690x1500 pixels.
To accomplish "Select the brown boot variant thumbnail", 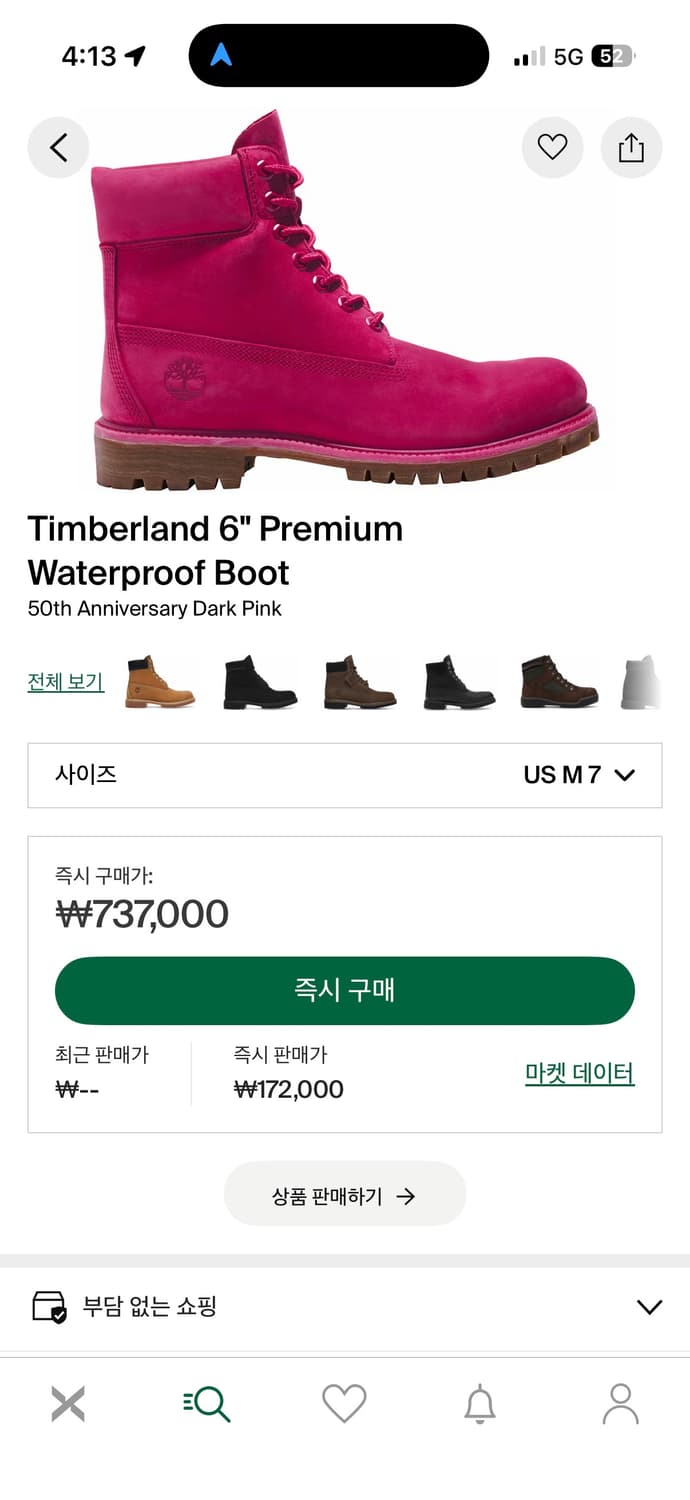I will click(x=360, y=683).
